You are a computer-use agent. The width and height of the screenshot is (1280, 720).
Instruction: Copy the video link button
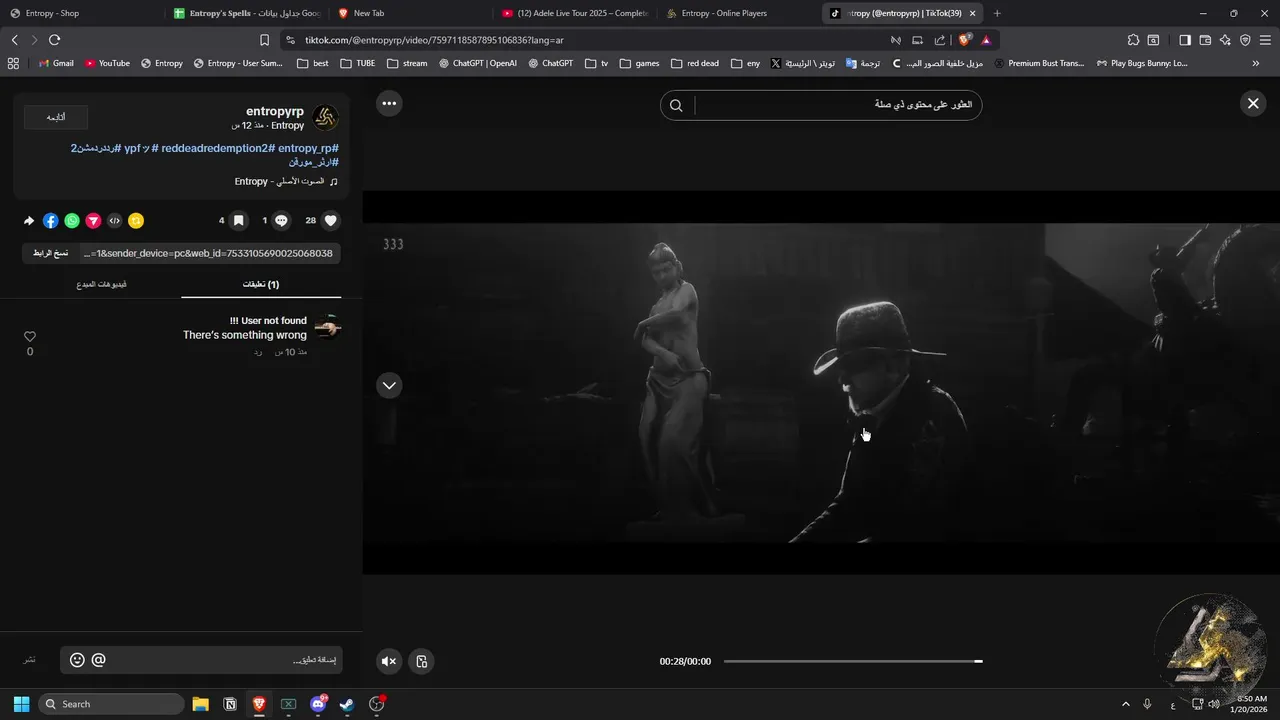point(50,253)
